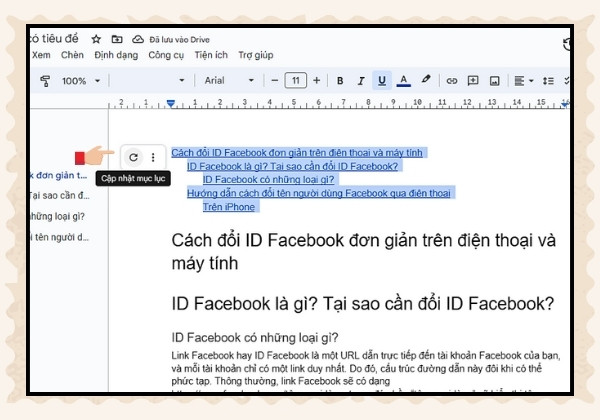Follow the 'Hướng dẫn cách đổi tên người dùng' link
The width and height of the screenshot is (600, 420).
pos(318,193)
